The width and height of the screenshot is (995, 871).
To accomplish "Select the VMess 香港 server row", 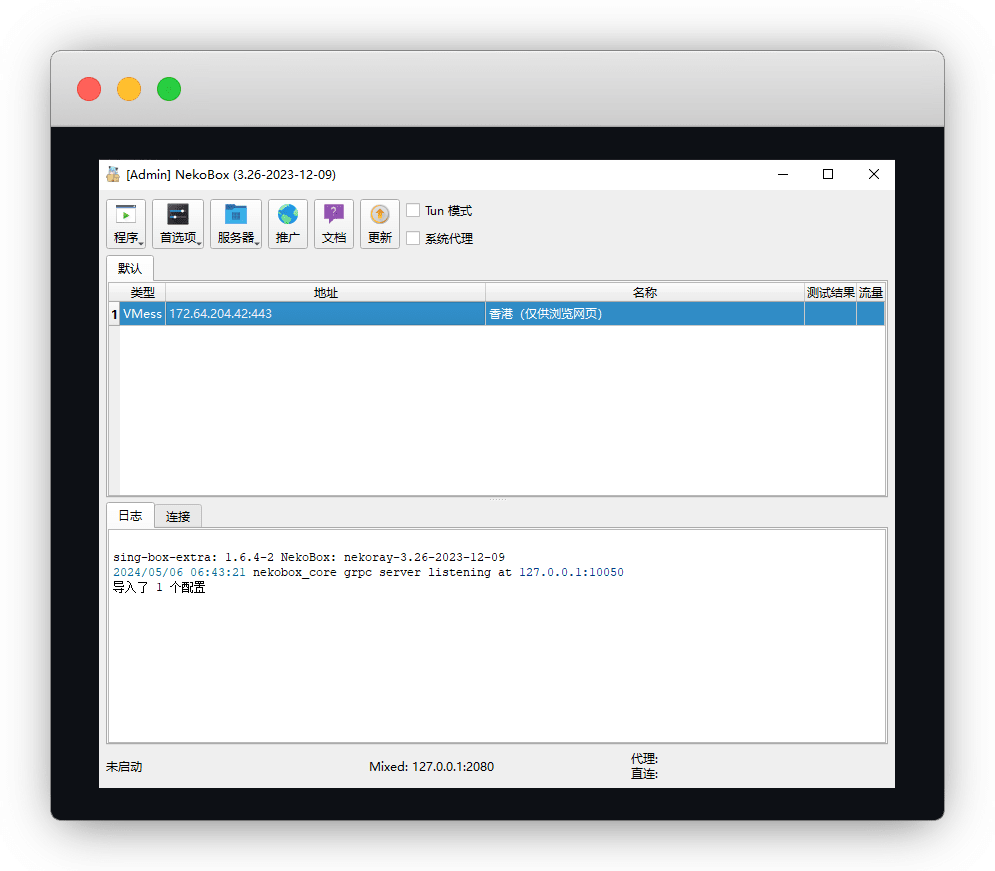I will 500,314.
